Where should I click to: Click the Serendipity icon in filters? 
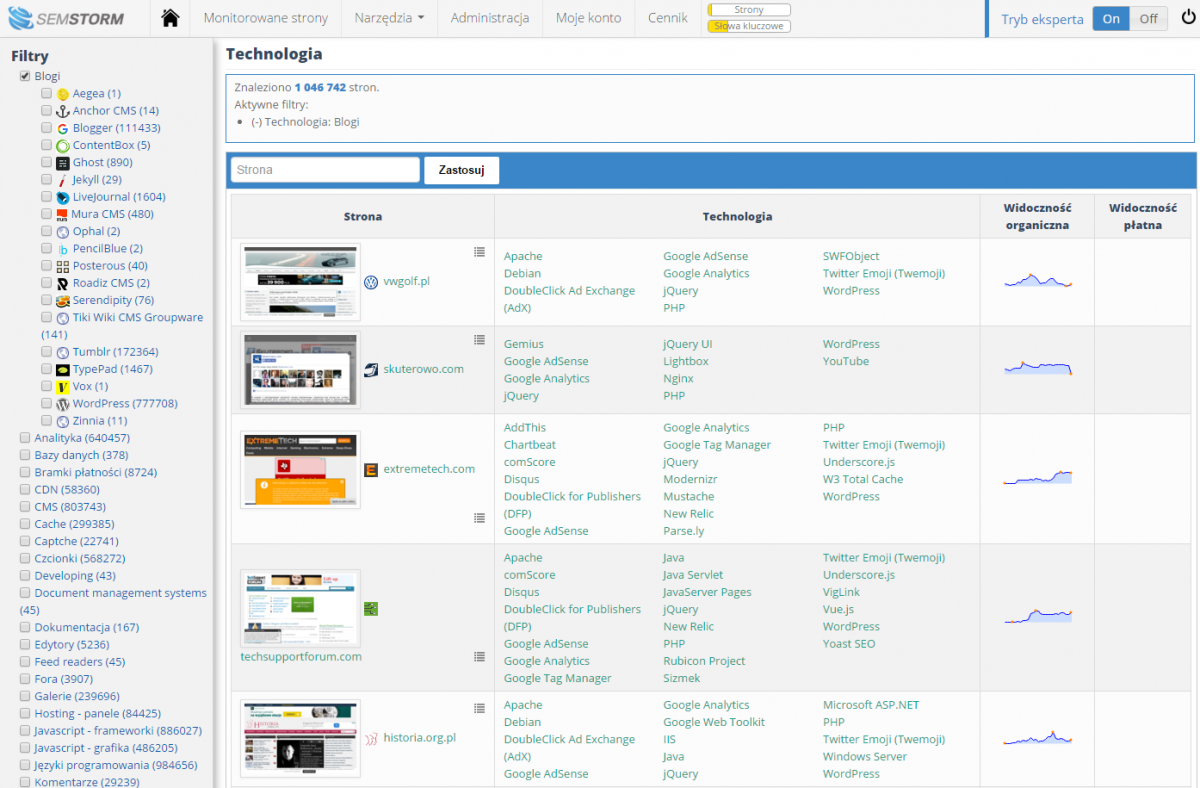click(63, 301)
